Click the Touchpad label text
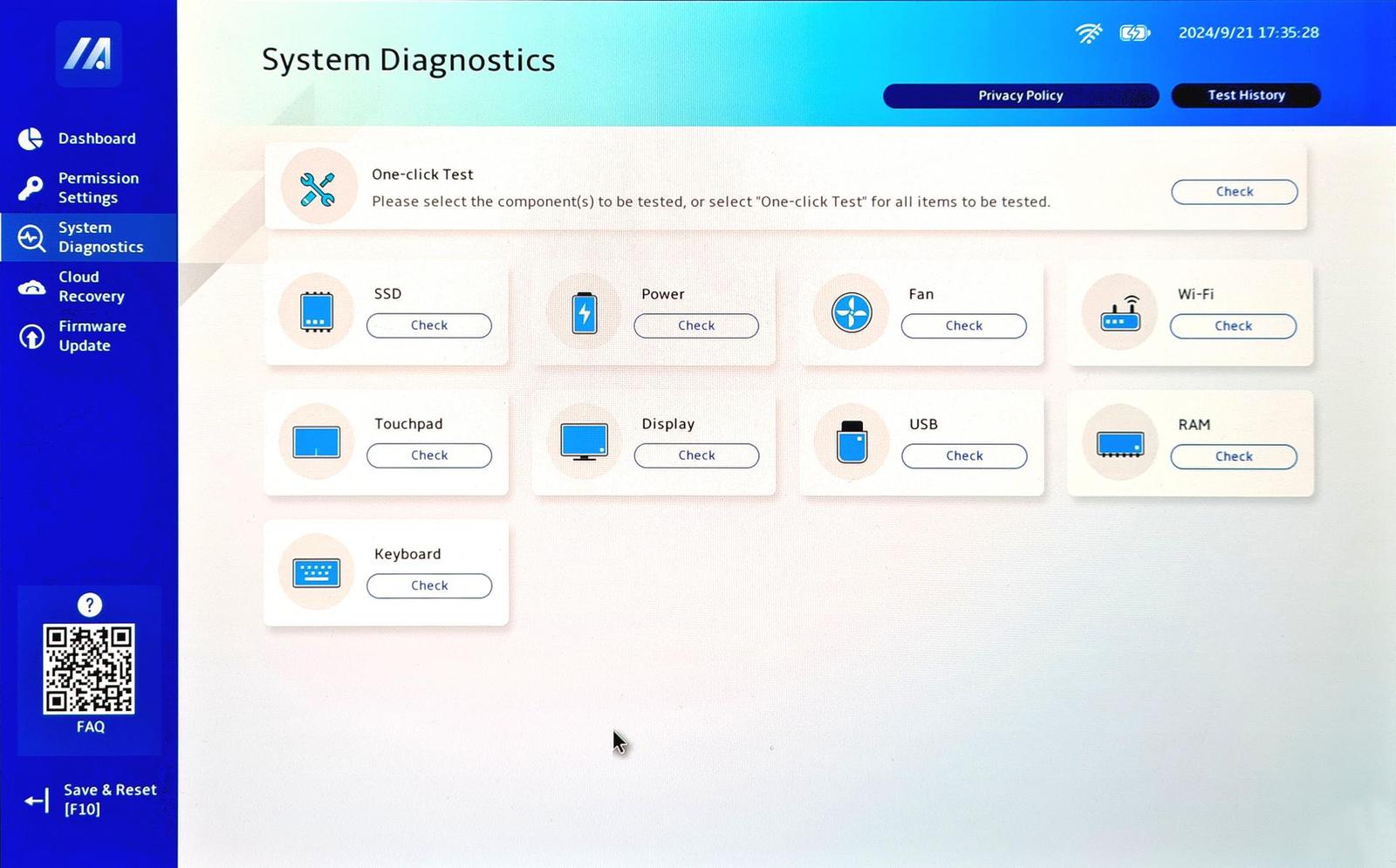The image size is (1396, 868). [x=408, y=424]
